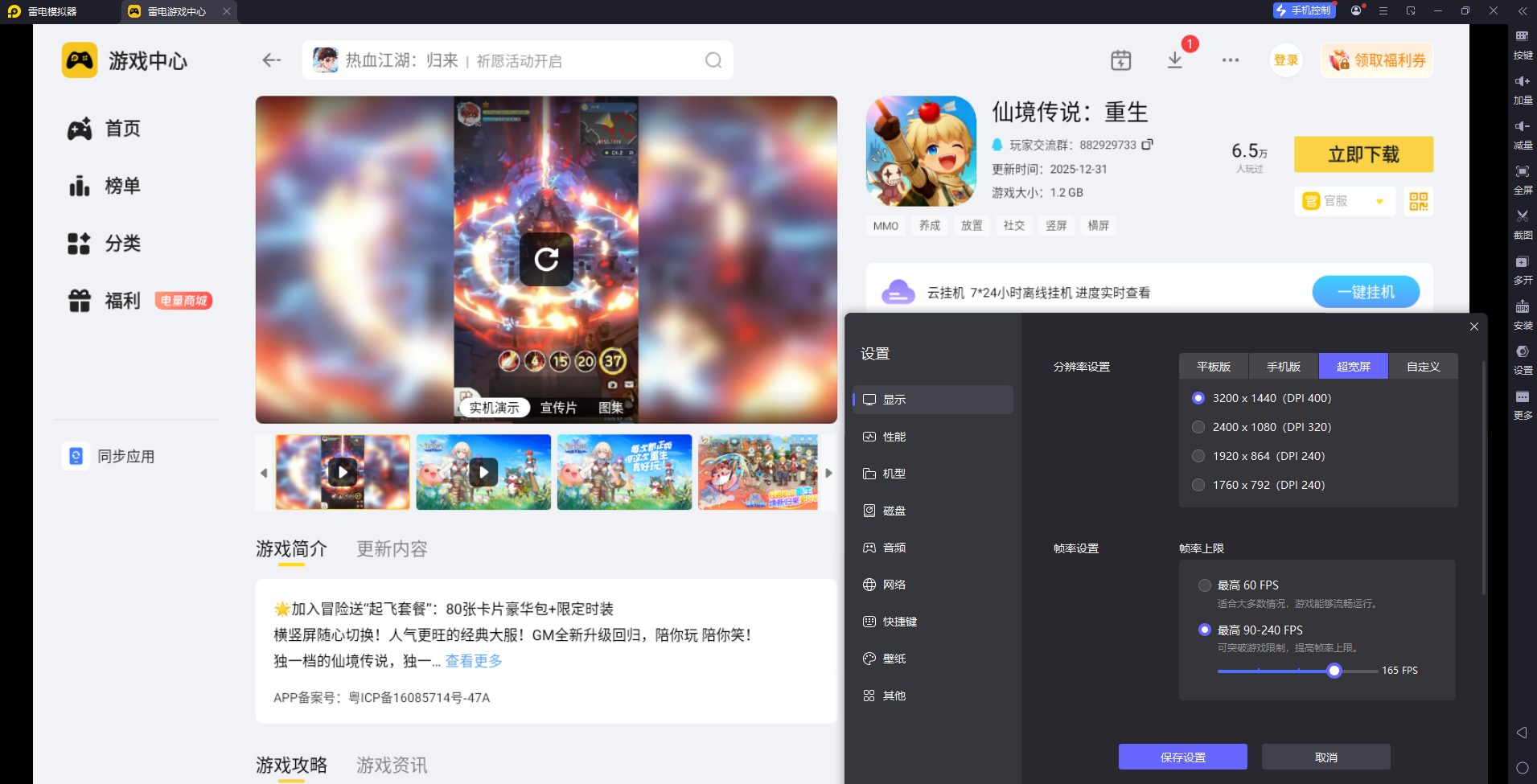Show the 宣传片 media tab
Image resolution: width=1537 pixels, height=784 pixels.
tap(558, 408)
